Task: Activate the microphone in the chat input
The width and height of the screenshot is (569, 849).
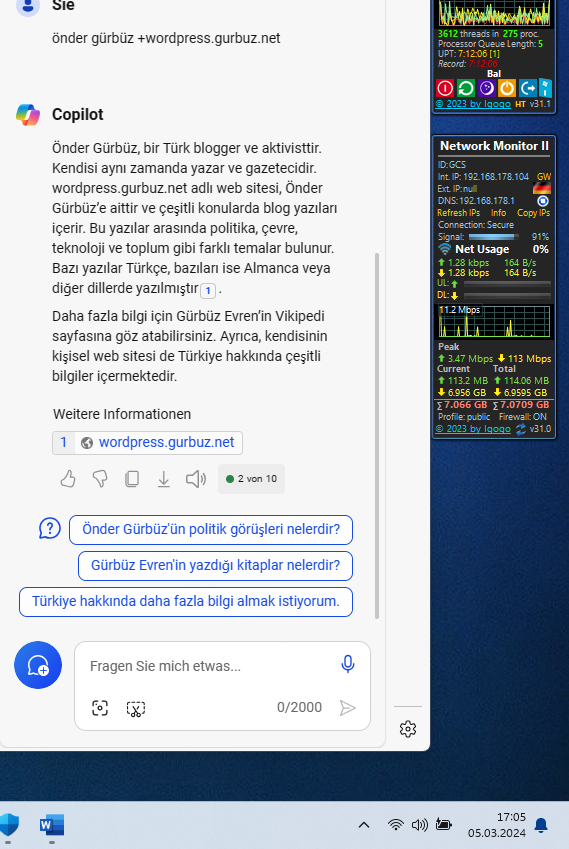Action: coord(348,664)
